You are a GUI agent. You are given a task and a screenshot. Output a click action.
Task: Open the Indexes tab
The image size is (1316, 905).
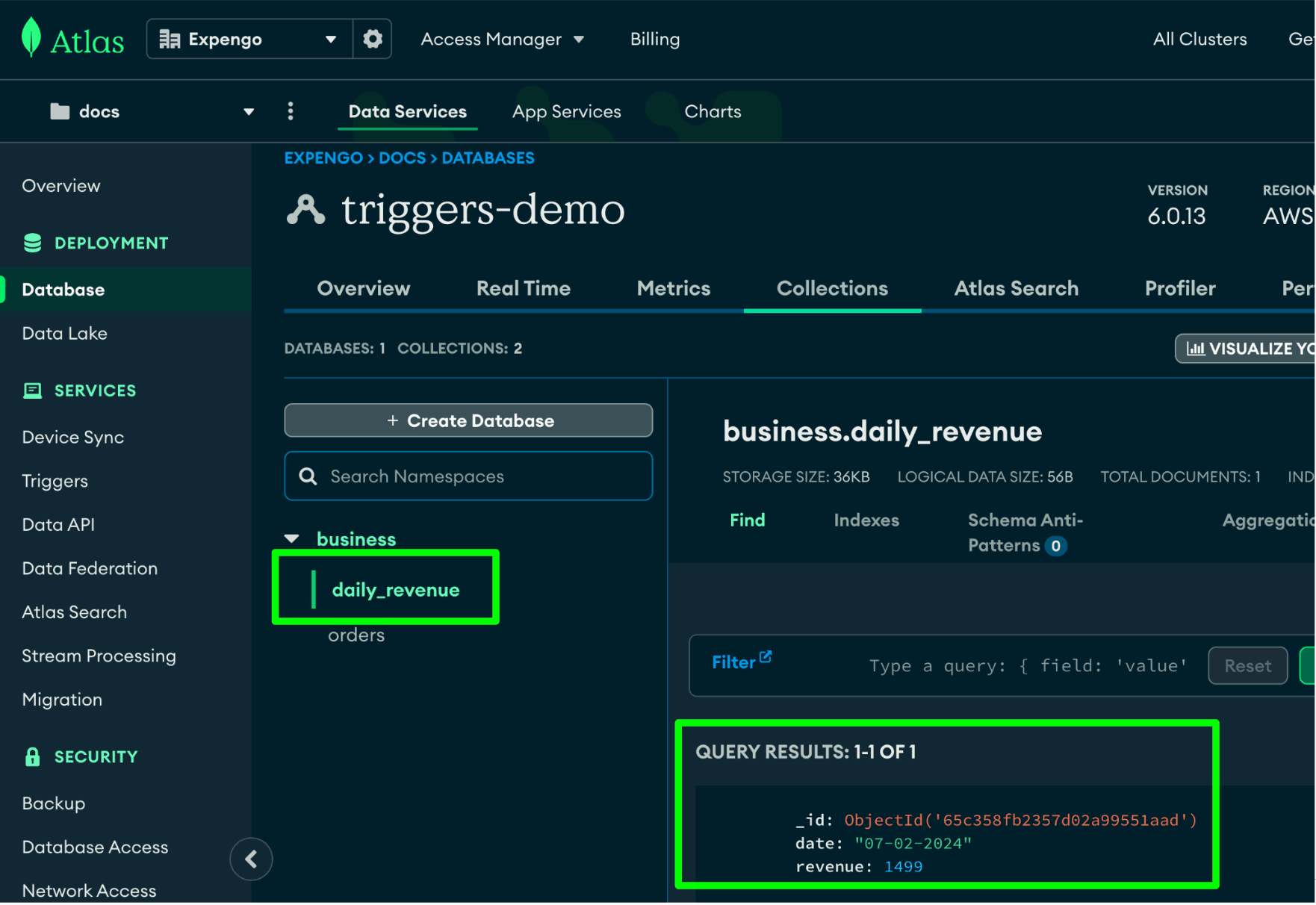pyautogui.click(x=866, y=520)
